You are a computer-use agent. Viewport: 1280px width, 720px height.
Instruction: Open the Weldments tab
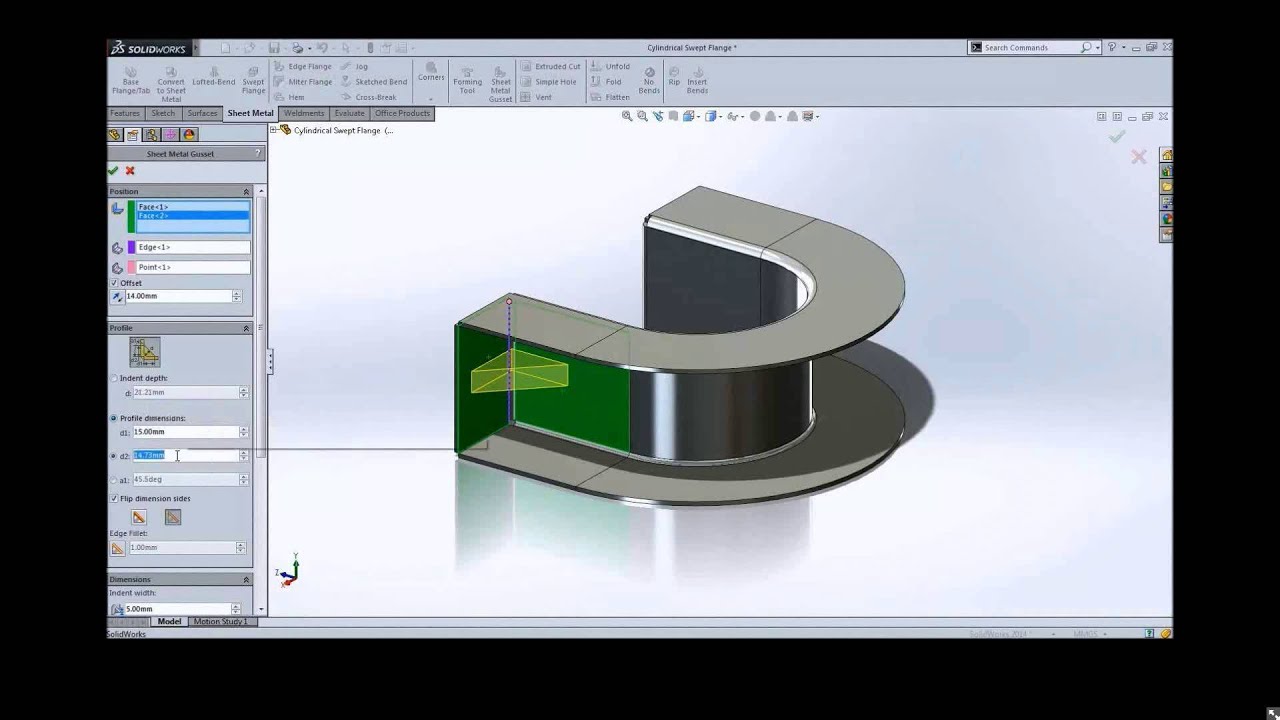[x=304, y=113]
